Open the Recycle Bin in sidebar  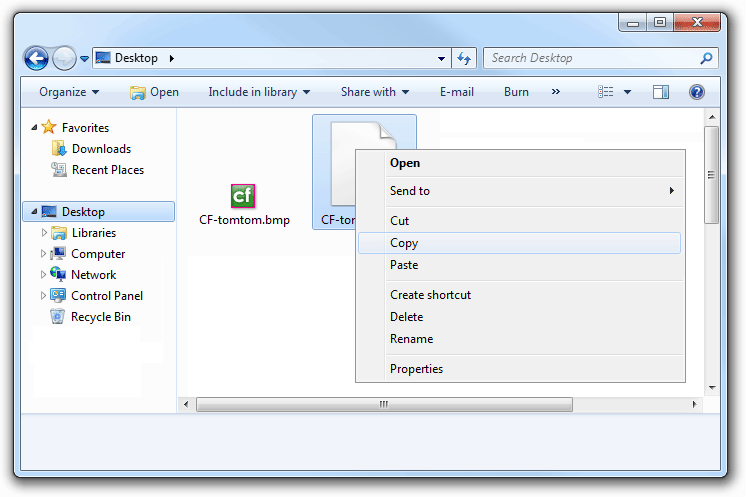point(100,317)
